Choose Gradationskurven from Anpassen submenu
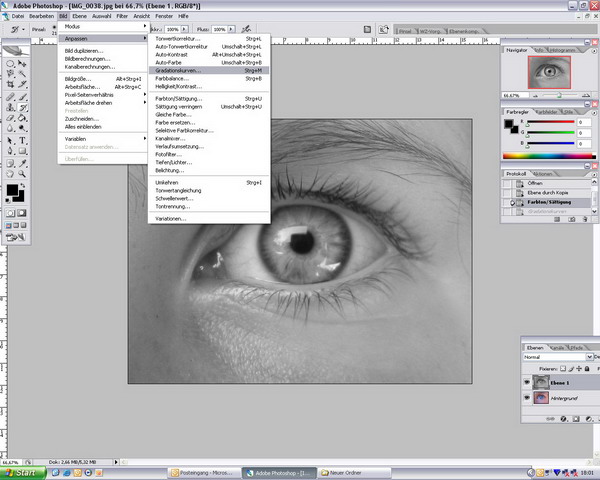The height and width of the screenshot is (480, 600). point(209,70)
